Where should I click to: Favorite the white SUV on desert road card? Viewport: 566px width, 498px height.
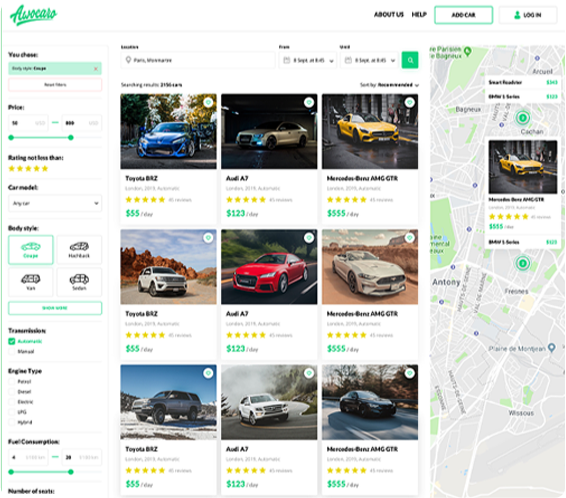coord(208,238)
